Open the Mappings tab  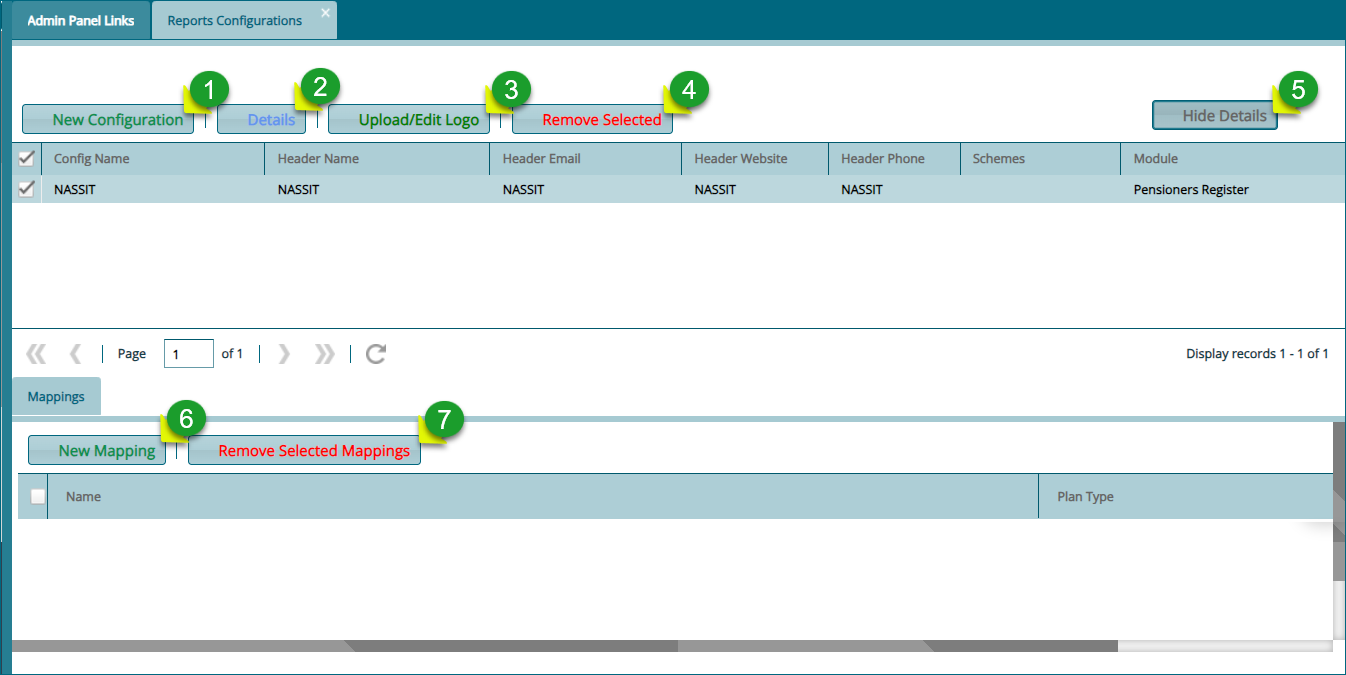pos(55,396)
